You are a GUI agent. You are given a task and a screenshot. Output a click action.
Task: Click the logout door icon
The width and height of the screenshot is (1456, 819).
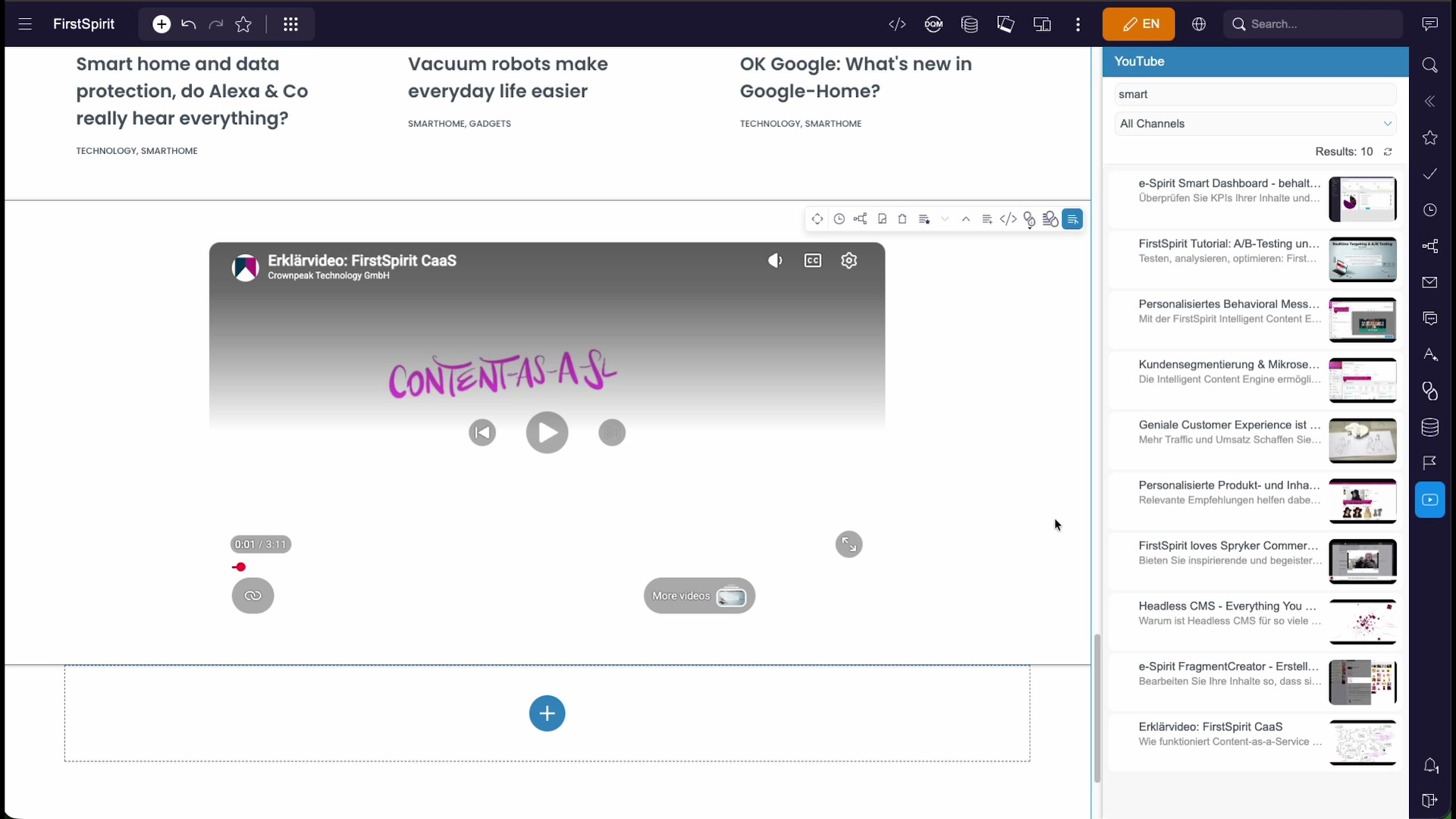1430,801
